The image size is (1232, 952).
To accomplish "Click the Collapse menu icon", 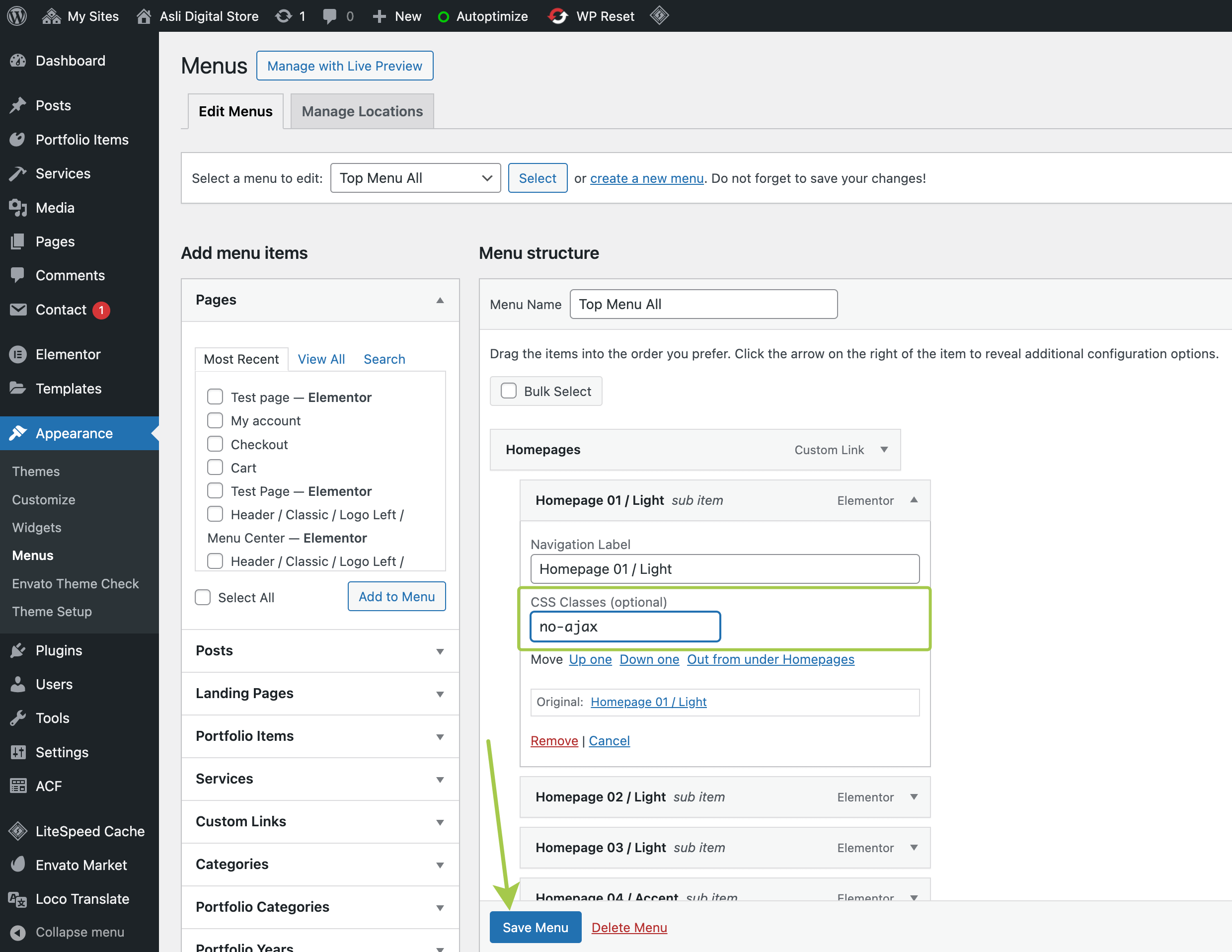I will pos(18,932).
